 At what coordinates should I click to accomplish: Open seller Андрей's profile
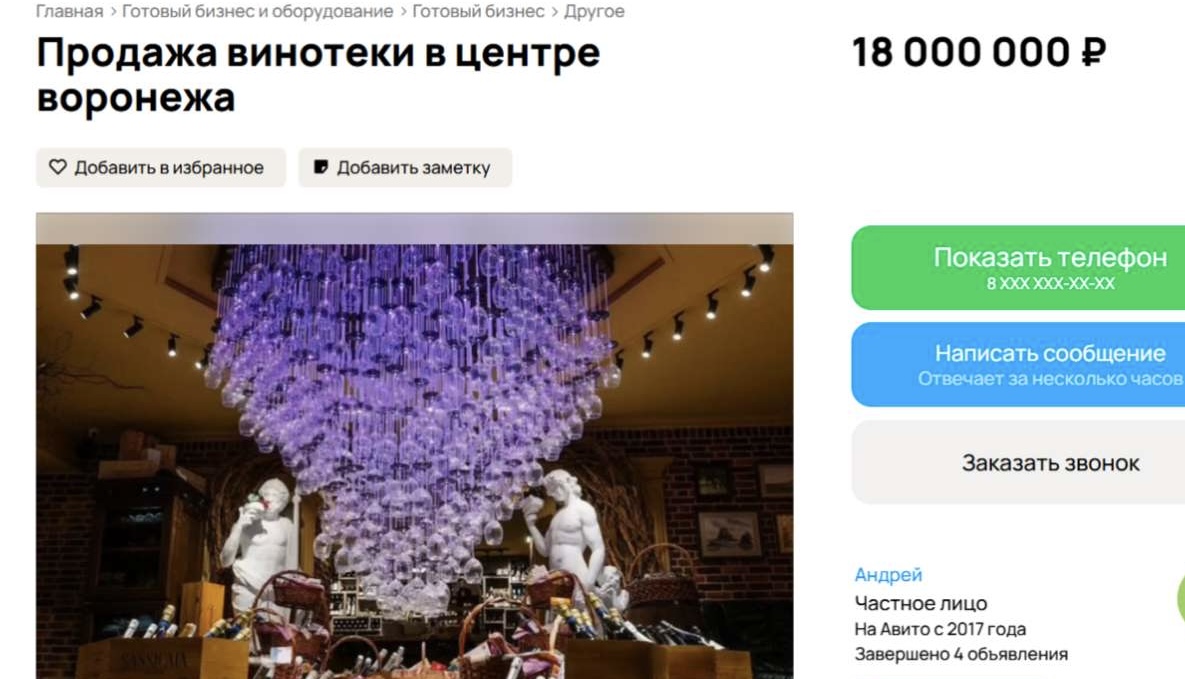point(888,575)
